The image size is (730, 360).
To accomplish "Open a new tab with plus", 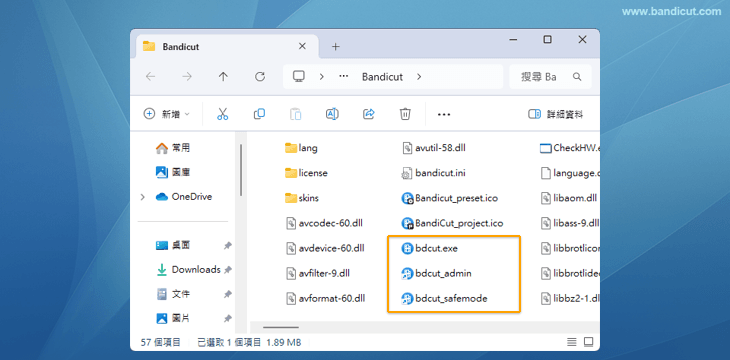I will point(336,47).
